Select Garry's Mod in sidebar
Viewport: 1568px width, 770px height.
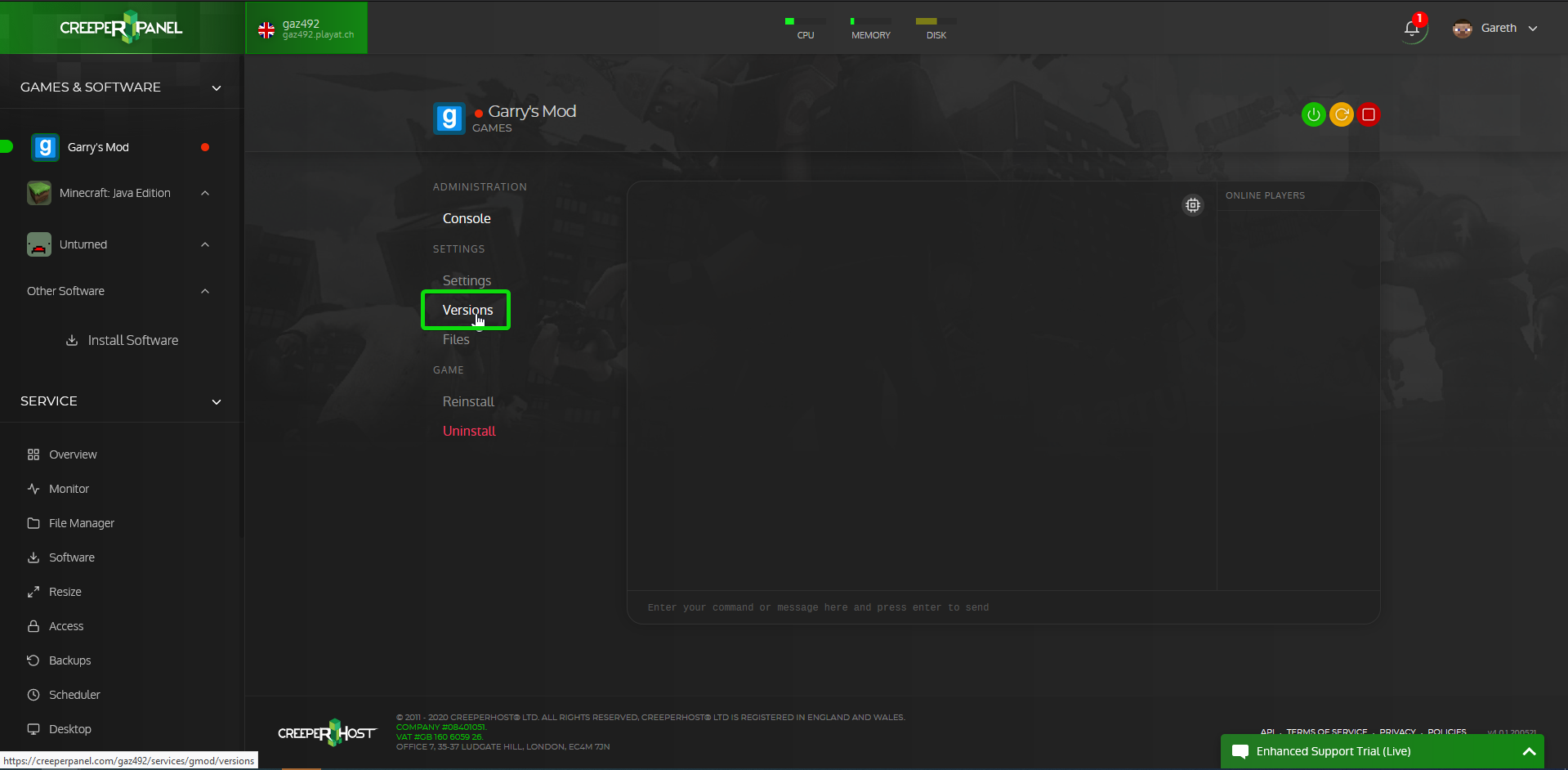click(x=98, y=147)
